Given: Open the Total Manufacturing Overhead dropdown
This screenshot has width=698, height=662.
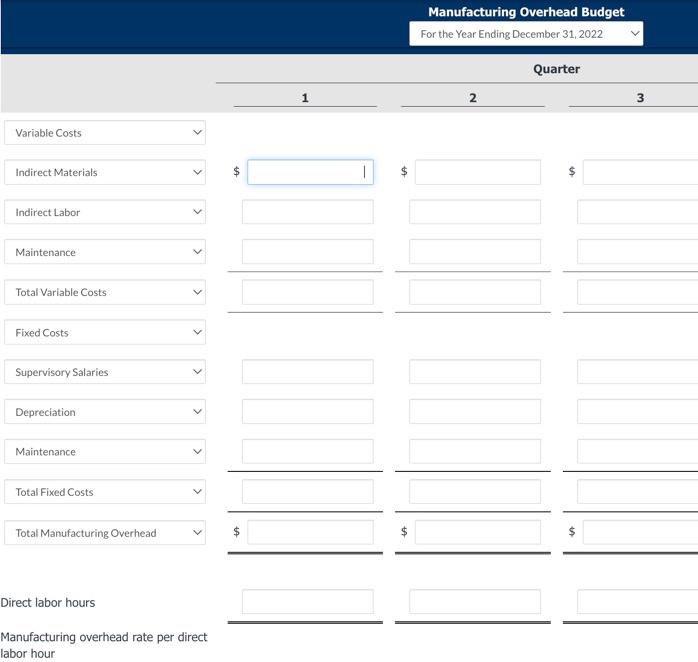Looking at the screenshot, I should pos(105,532).
